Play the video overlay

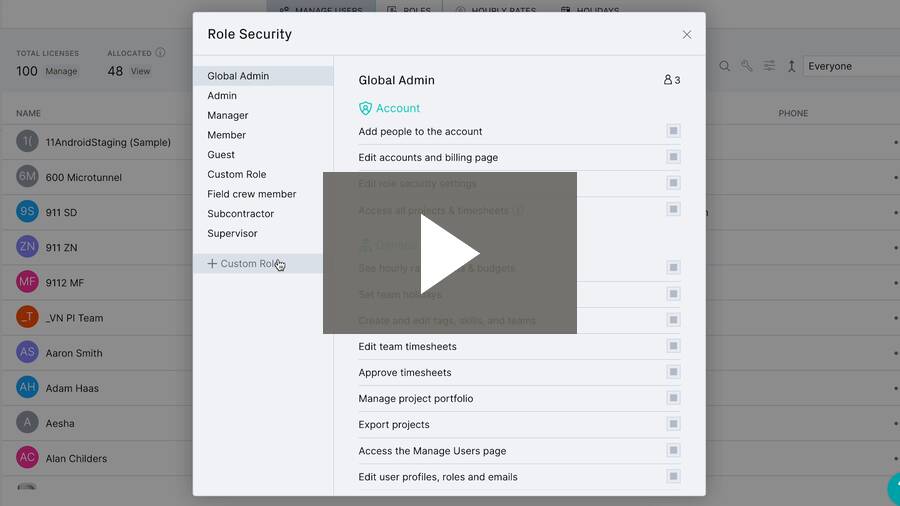(x=449, y=253)
